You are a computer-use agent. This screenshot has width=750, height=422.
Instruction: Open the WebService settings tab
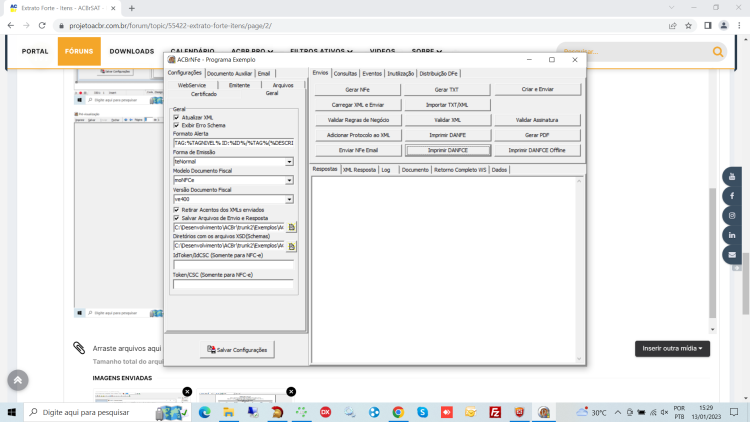(192, 85)
